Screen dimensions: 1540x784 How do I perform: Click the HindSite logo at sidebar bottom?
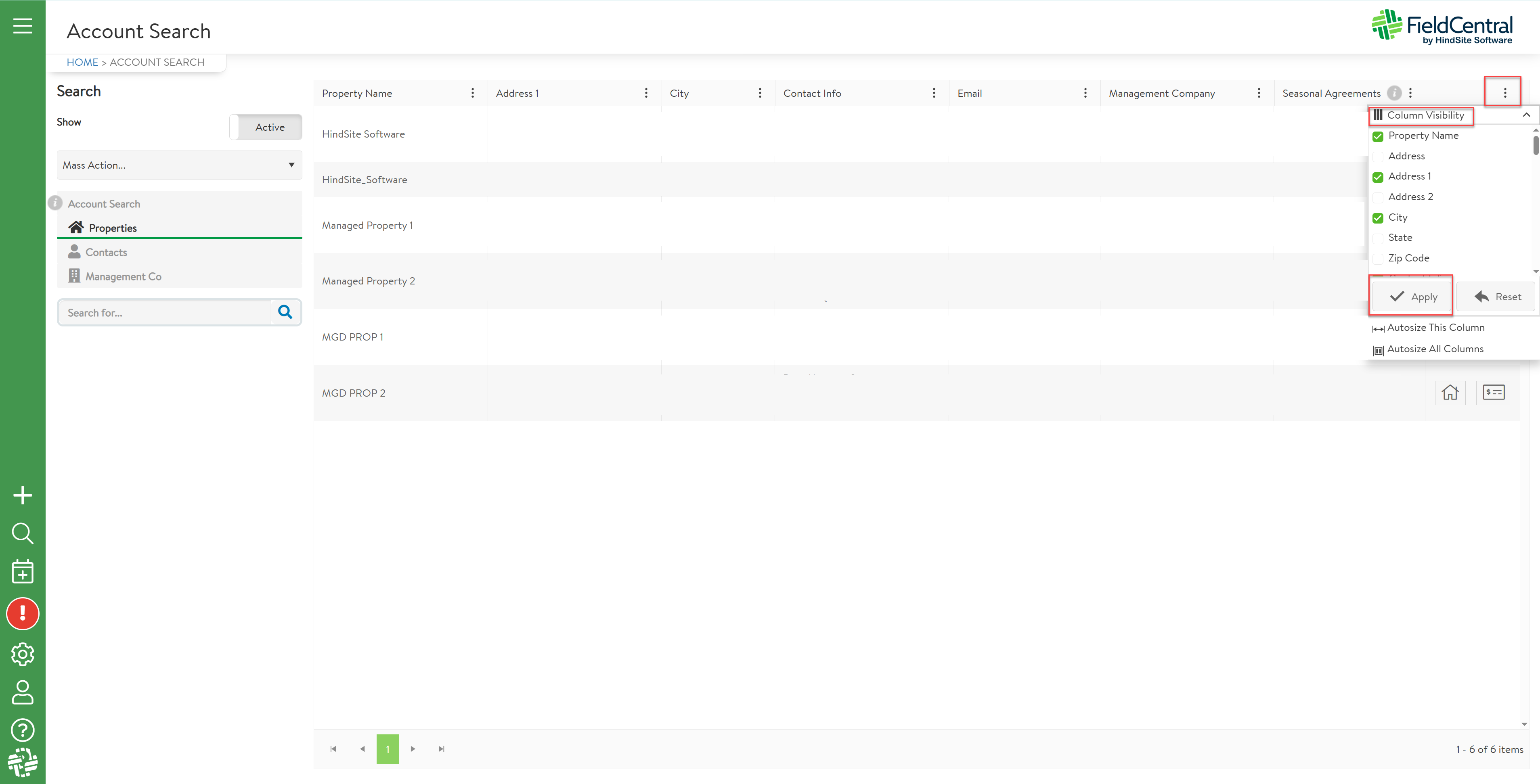(x=23, y=762)
